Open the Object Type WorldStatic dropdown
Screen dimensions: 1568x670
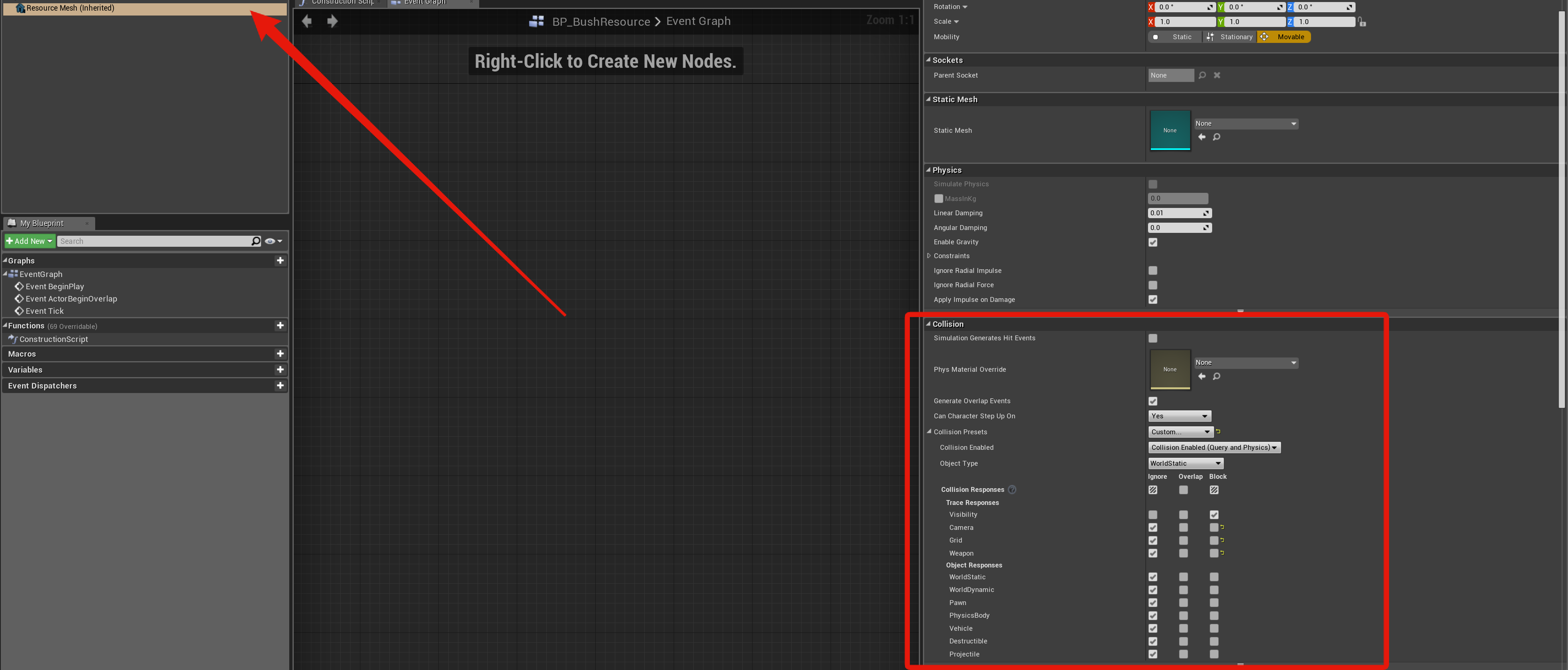1185,463
